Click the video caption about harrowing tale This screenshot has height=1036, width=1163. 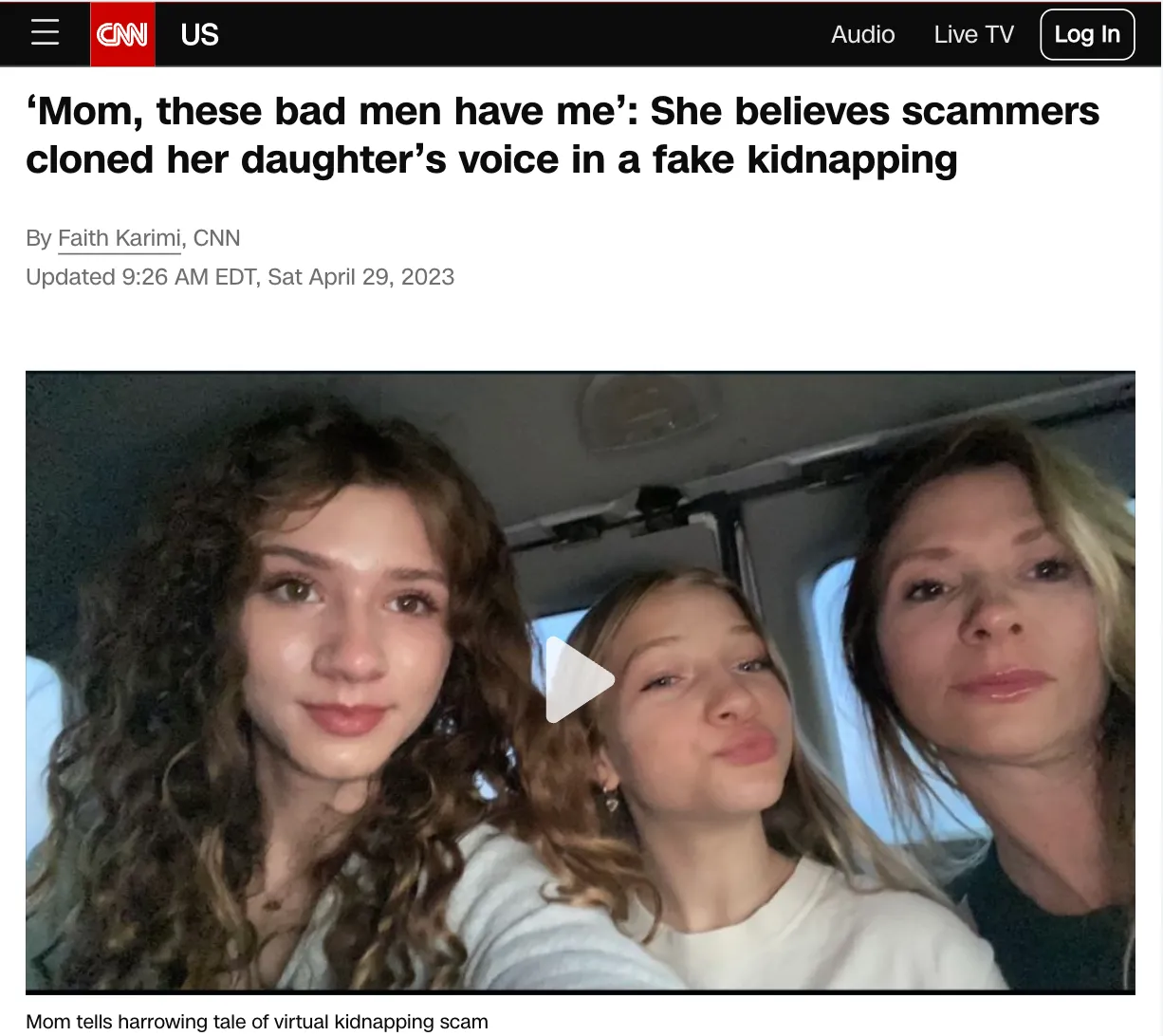point(257,1022)
